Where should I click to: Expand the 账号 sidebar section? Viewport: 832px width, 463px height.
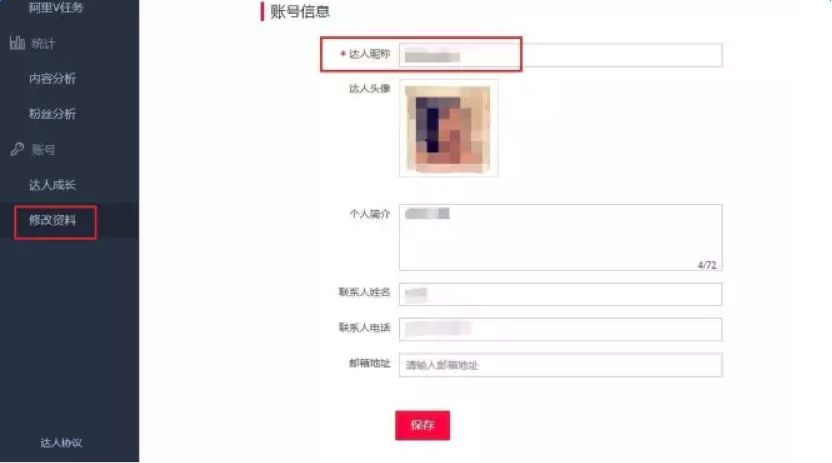click(x=43, y=150)
